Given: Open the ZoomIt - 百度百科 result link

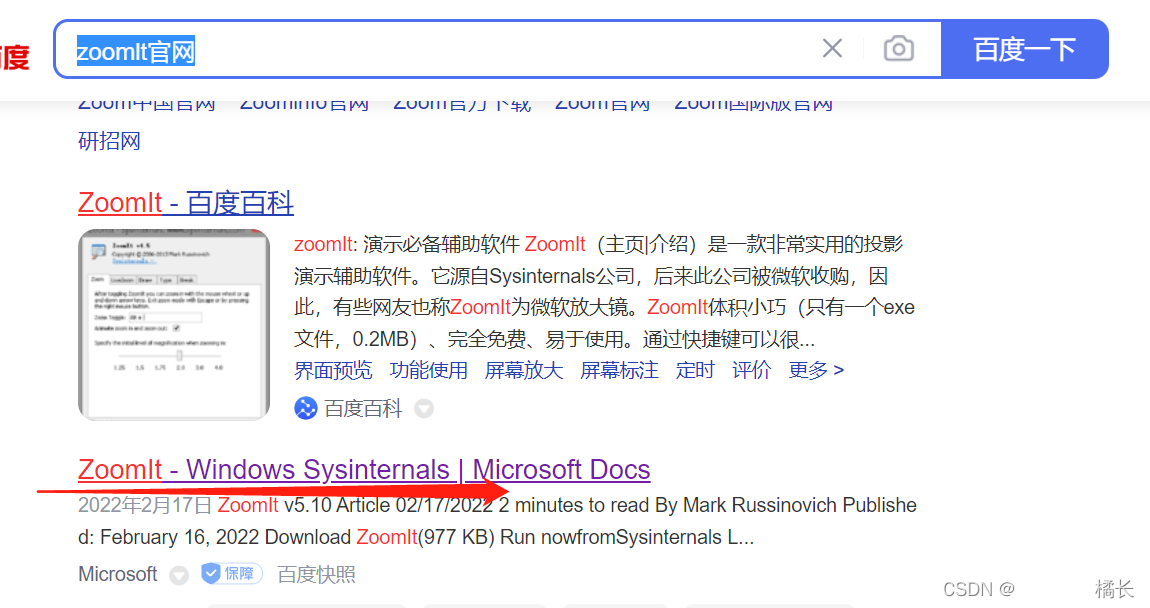Looking at the screenshot, I should 185,202.
